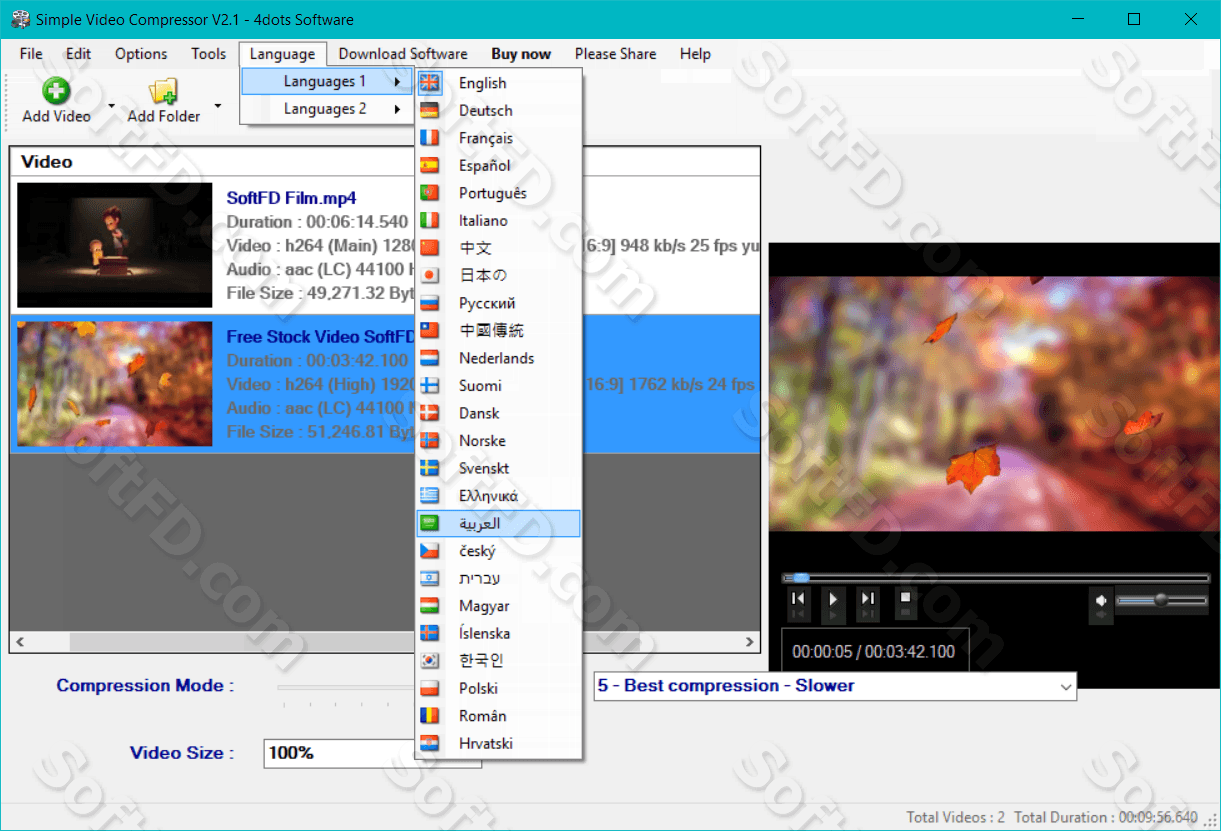The image size is (1221, 831).
Task: Close the open Language menu
Action: (282, 54)
